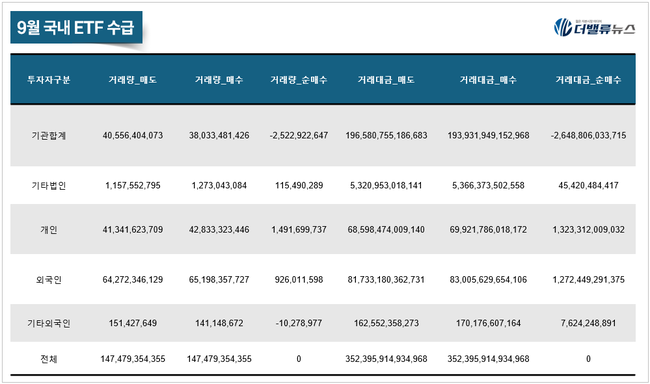Image resolution: width=650 pixels, height=384 pixels.
Task: Select cell value 193,931,949,152,968
Action: (488, 136)
